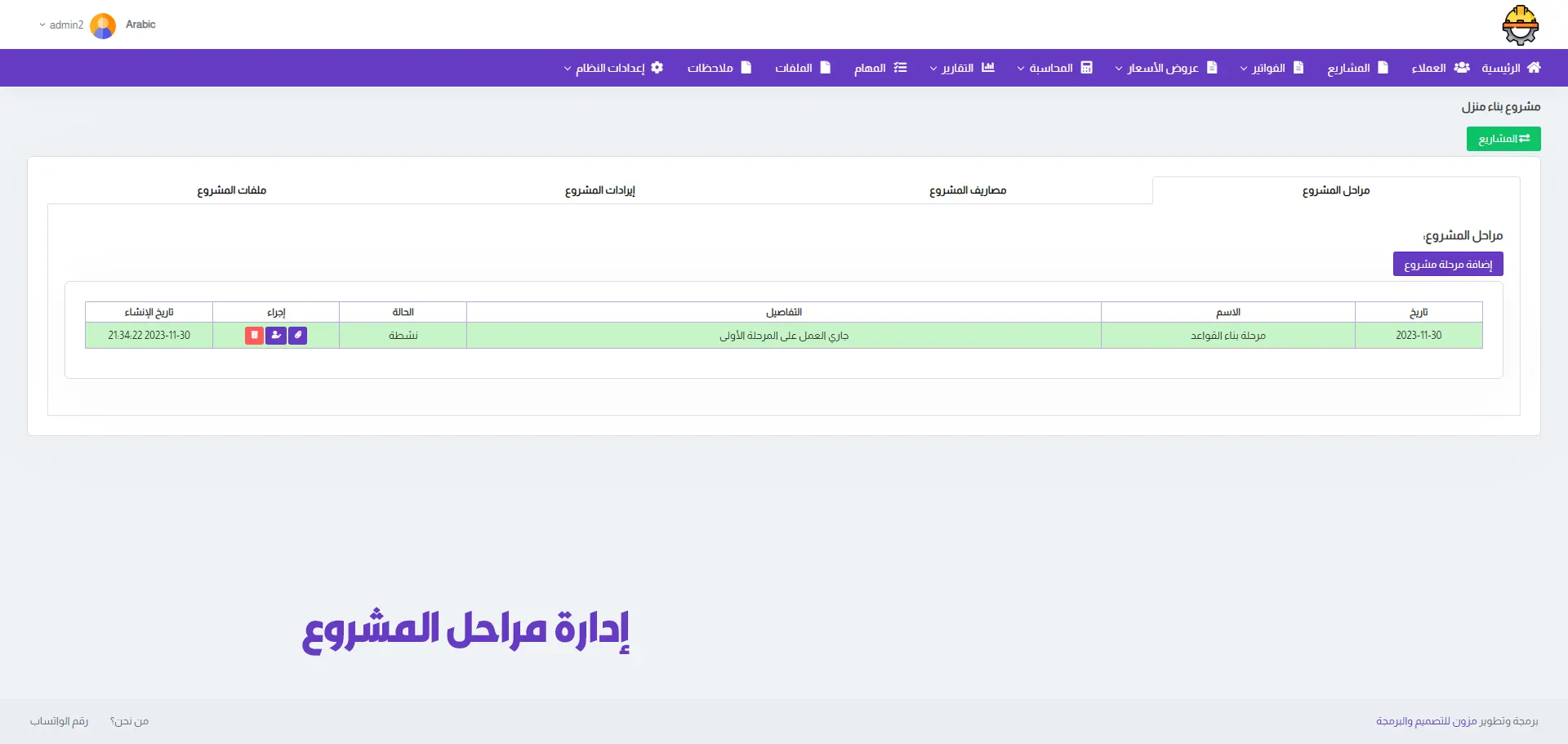The image size is (1568, 744).
Task: Switch to مصاريف المشروع expenses tab
Action: (x=968, y=190)
